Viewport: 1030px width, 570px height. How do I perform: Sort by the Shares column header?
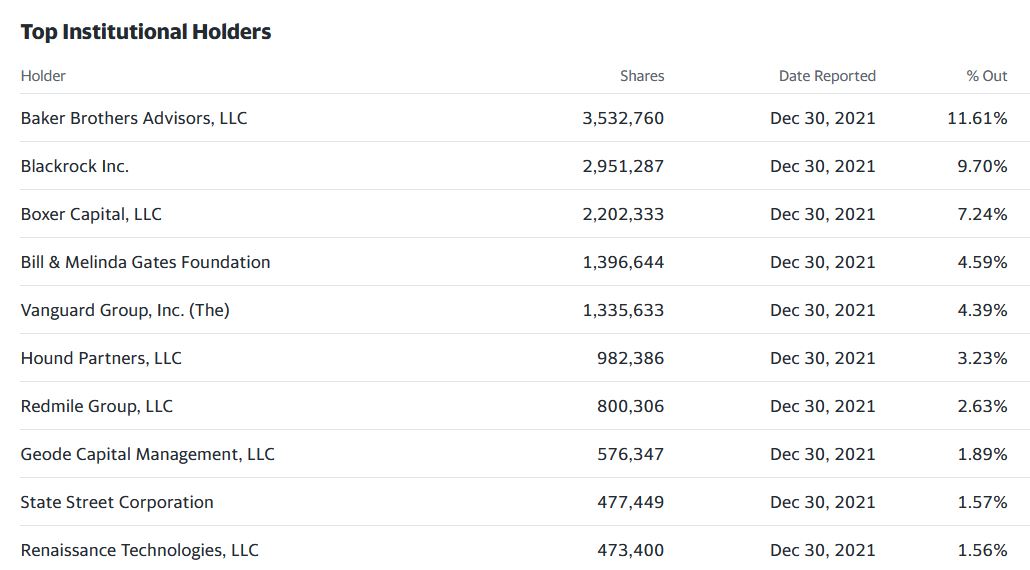tap(641, 76)
